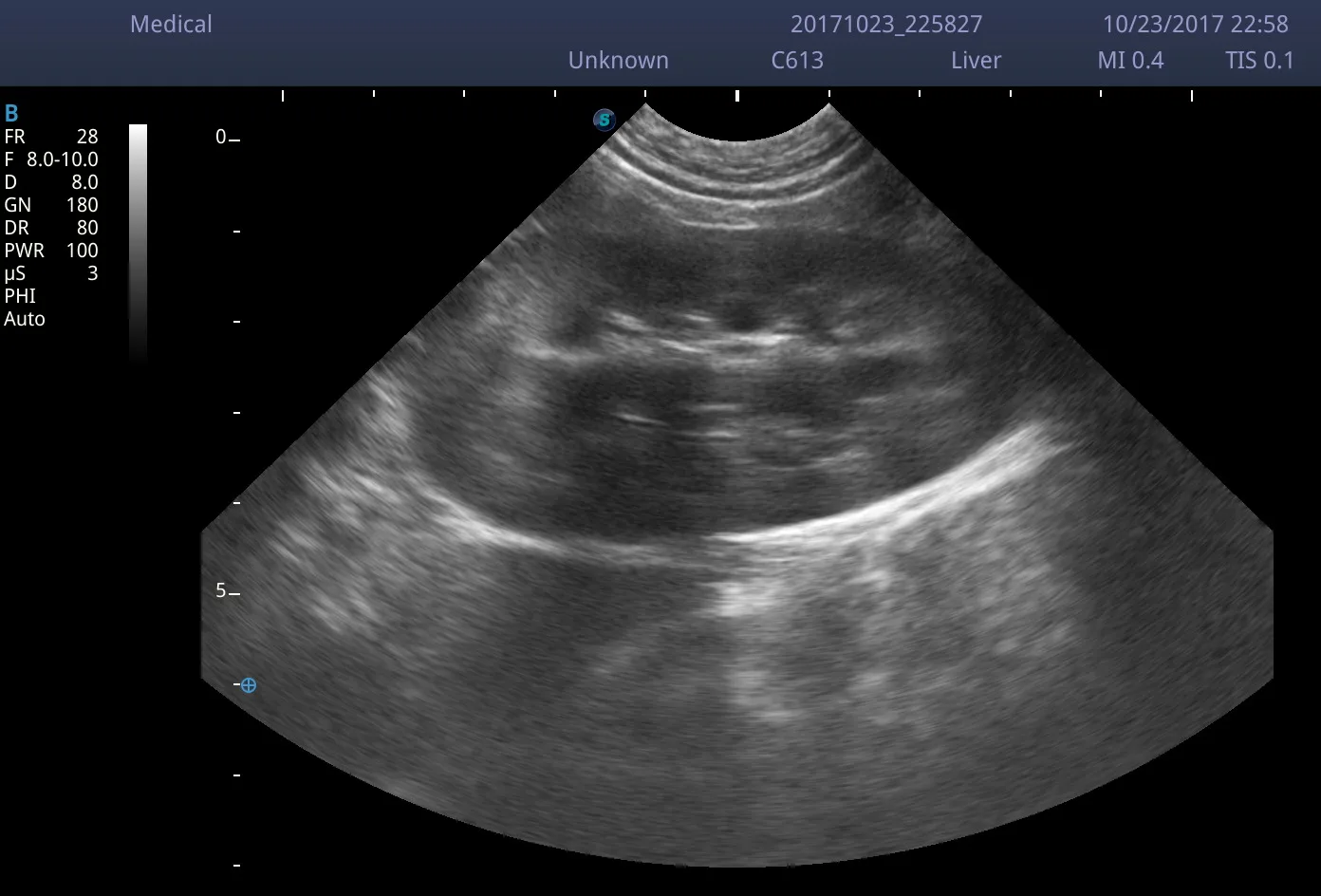Viewport: 1321px width, 896px height.
Task: Click the PWR 100 power parameter
Action: [x=51, y=251]
